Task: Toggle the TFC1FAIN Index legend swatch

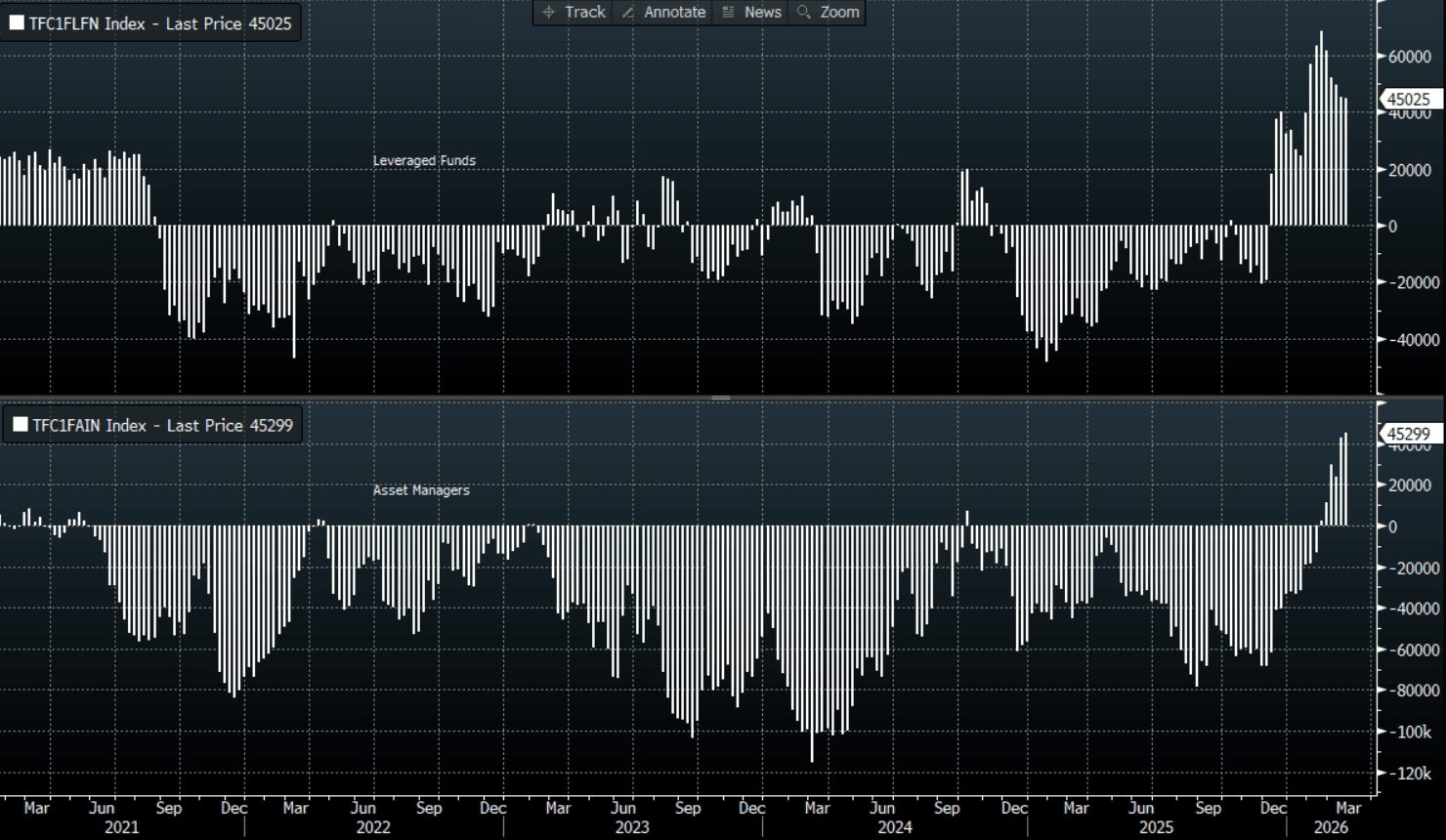Action: 20,425
